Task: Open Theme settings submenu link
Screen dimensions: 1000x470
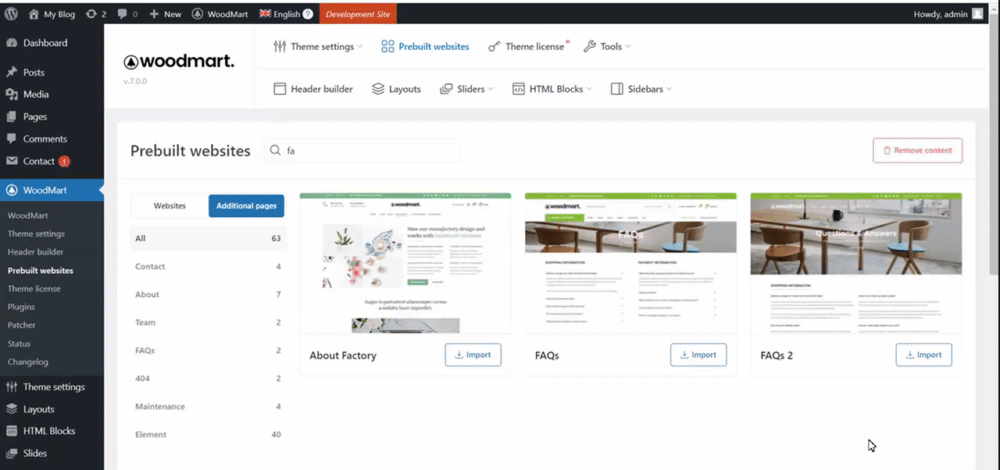Action: [36, 234]
